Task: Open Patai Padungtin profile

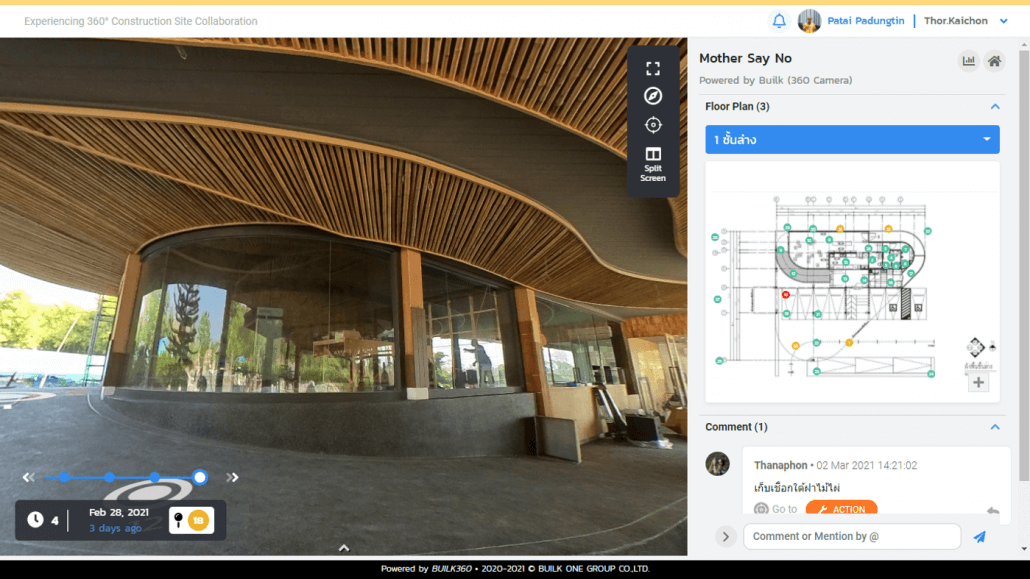Action: [x=865, y=21]
